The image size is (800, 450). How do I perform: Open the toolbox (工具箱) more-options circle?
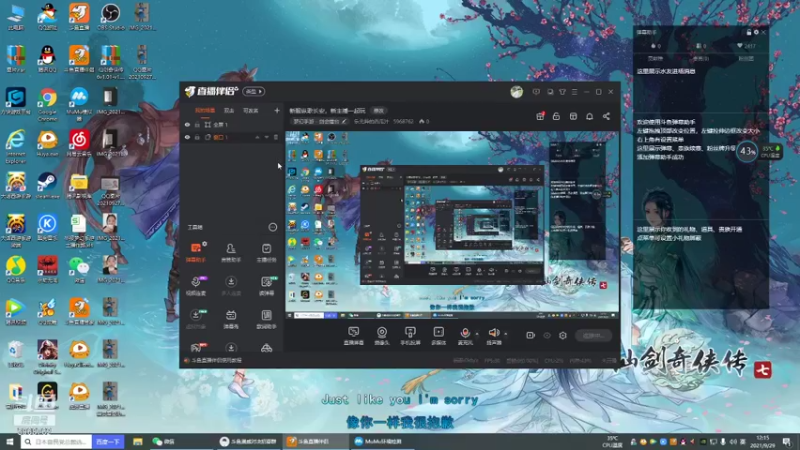click(x=272, y=227)
